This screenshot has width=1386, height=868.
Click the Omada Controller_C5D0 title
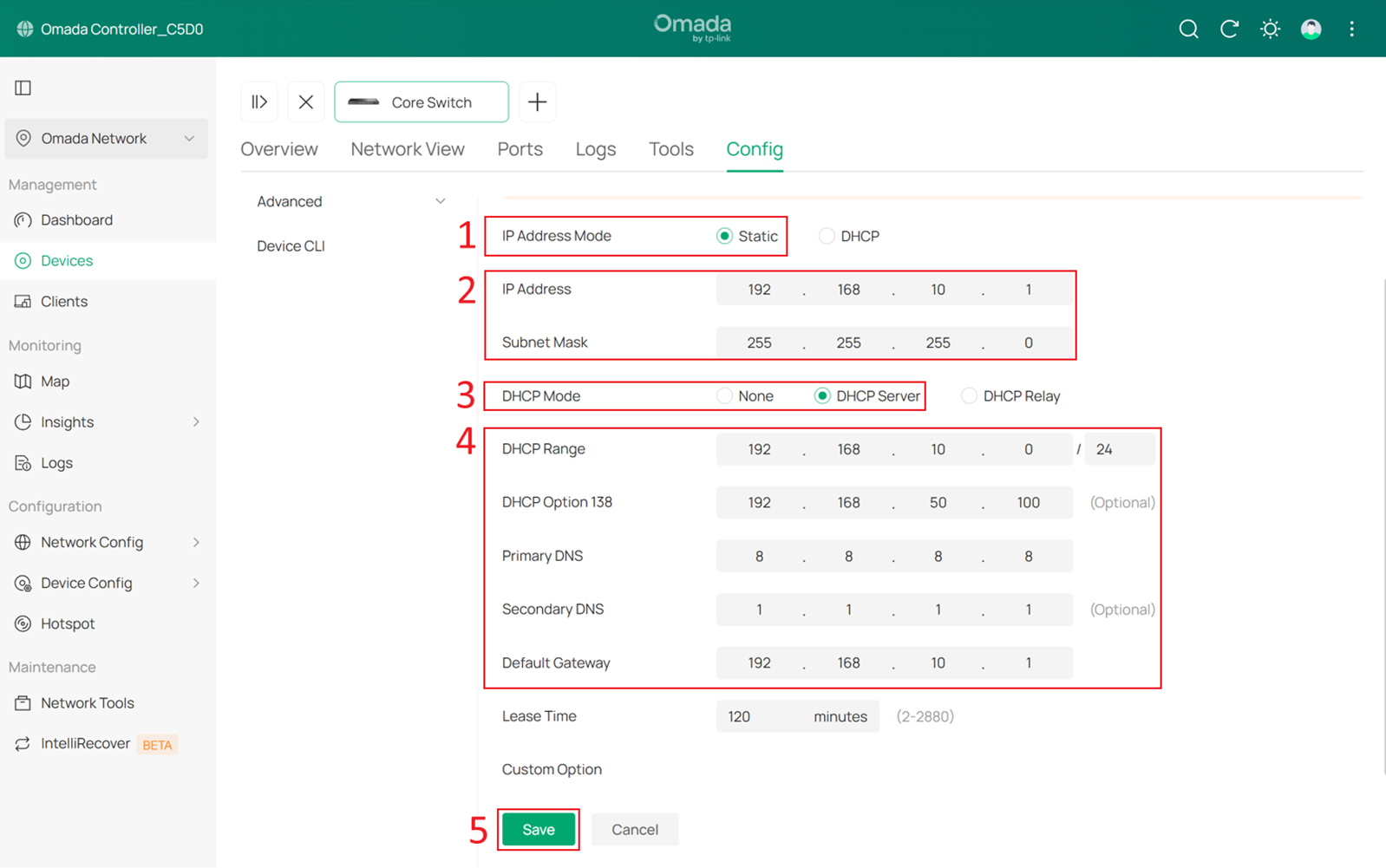[x=122, y=29]
